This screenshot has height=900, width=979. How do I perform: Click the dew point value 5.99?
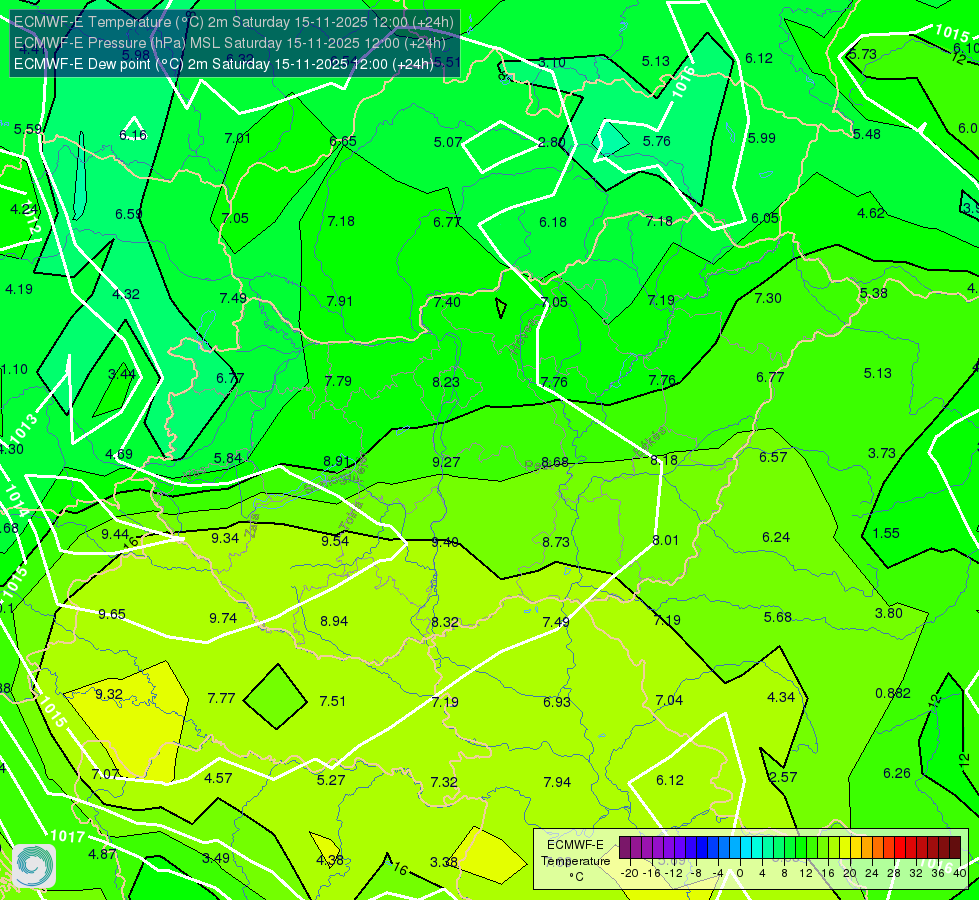pyautogui.click(x=762, y=138)
